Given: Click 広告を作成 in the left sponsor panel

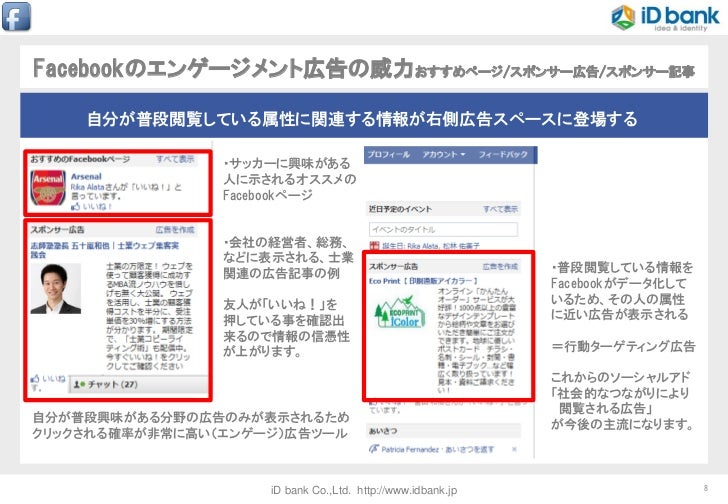Looking at the screenshot, I should click(175, 230).
